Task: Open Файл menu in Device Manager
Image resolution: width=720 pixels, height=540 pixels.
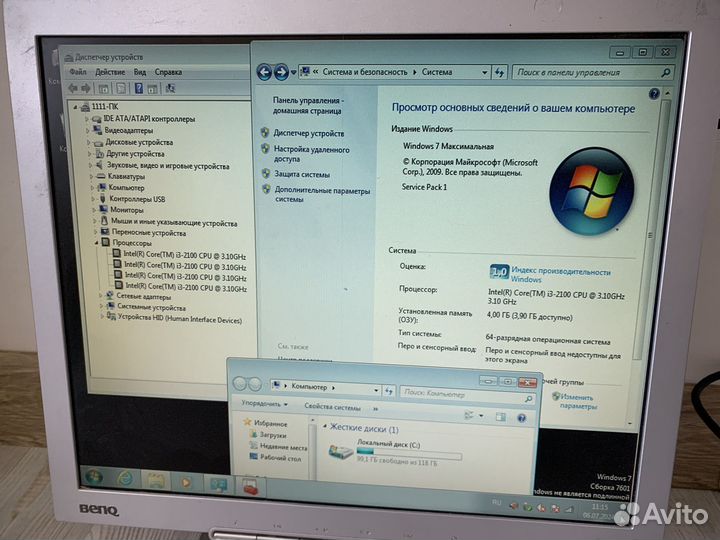Action: click(x=78, y=72)
